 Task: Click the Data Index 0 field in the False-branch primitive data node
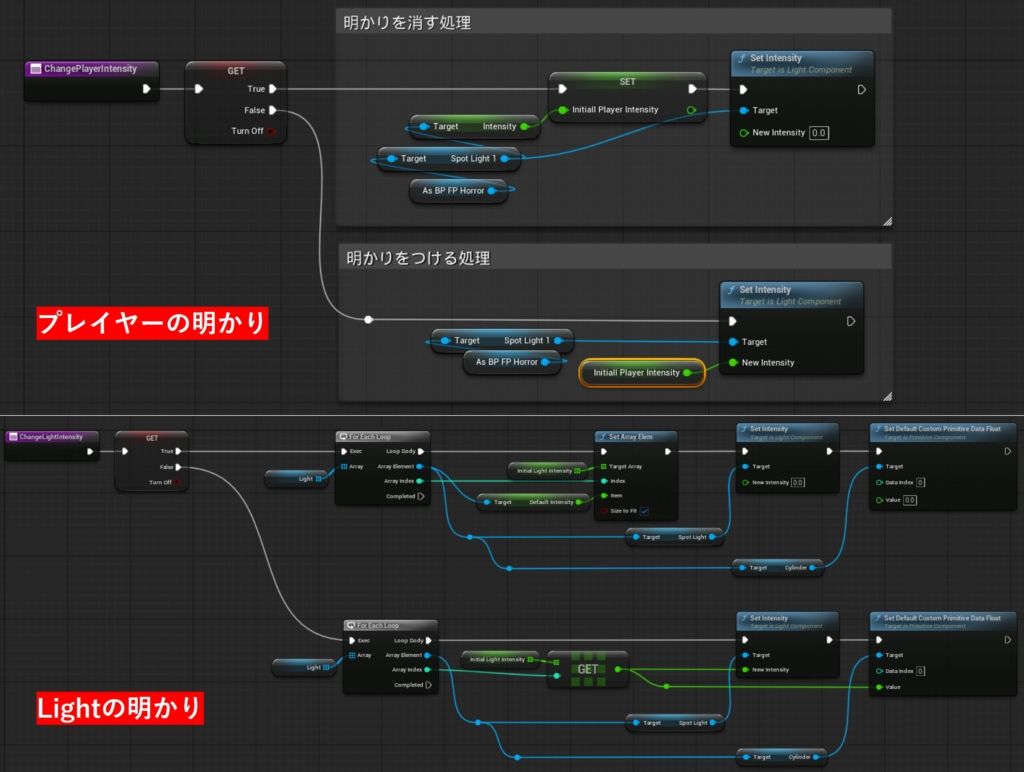pos(920,671)
